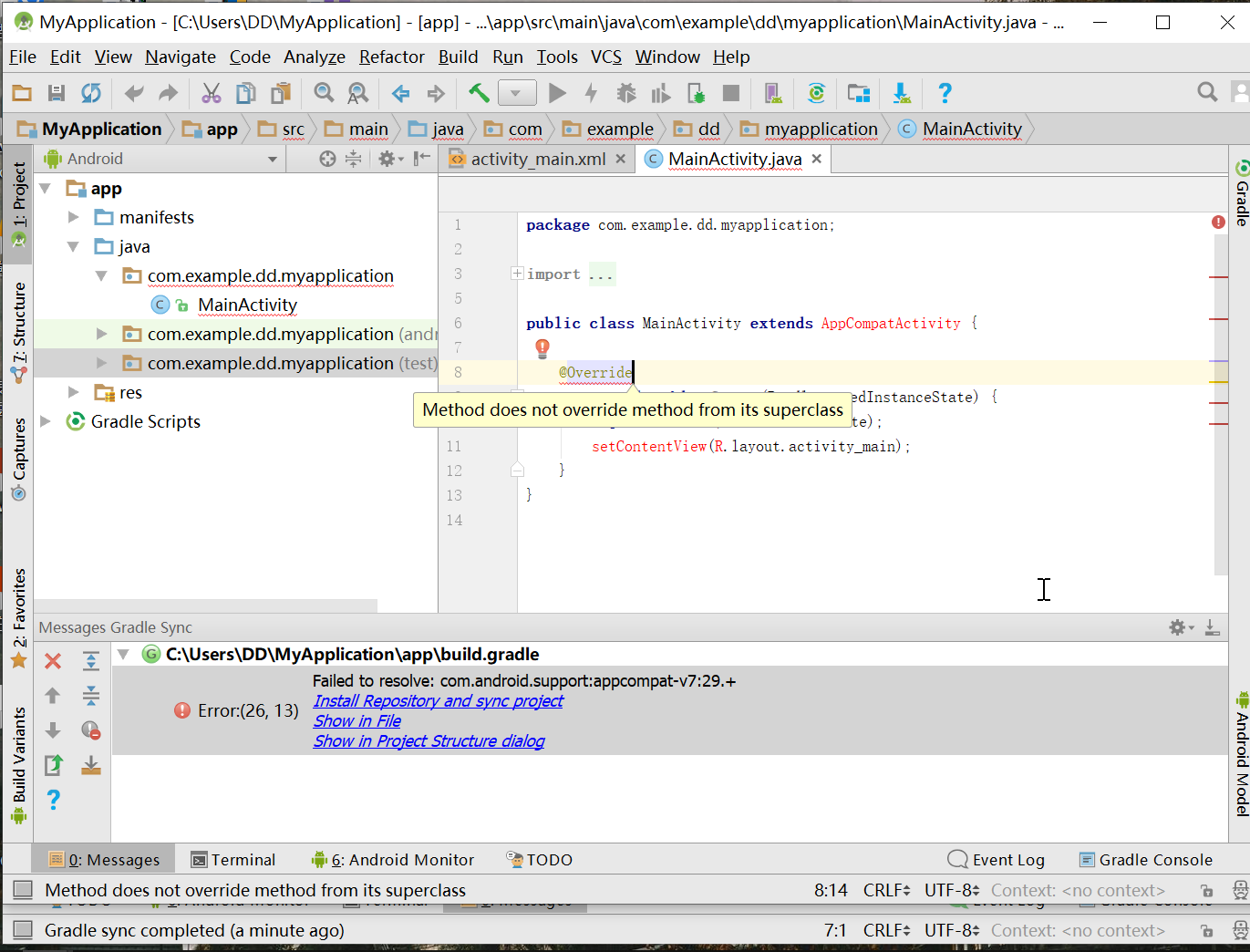Build project with the green hammer
This screenshot has height=952, width=1250.
[x=479, y=92]
